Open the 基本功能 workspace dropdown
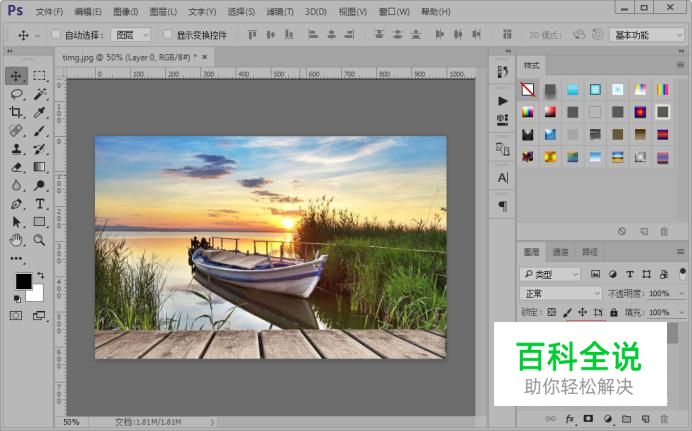The width and height of the screenshot is (692, 431). [x=647, y=35]
